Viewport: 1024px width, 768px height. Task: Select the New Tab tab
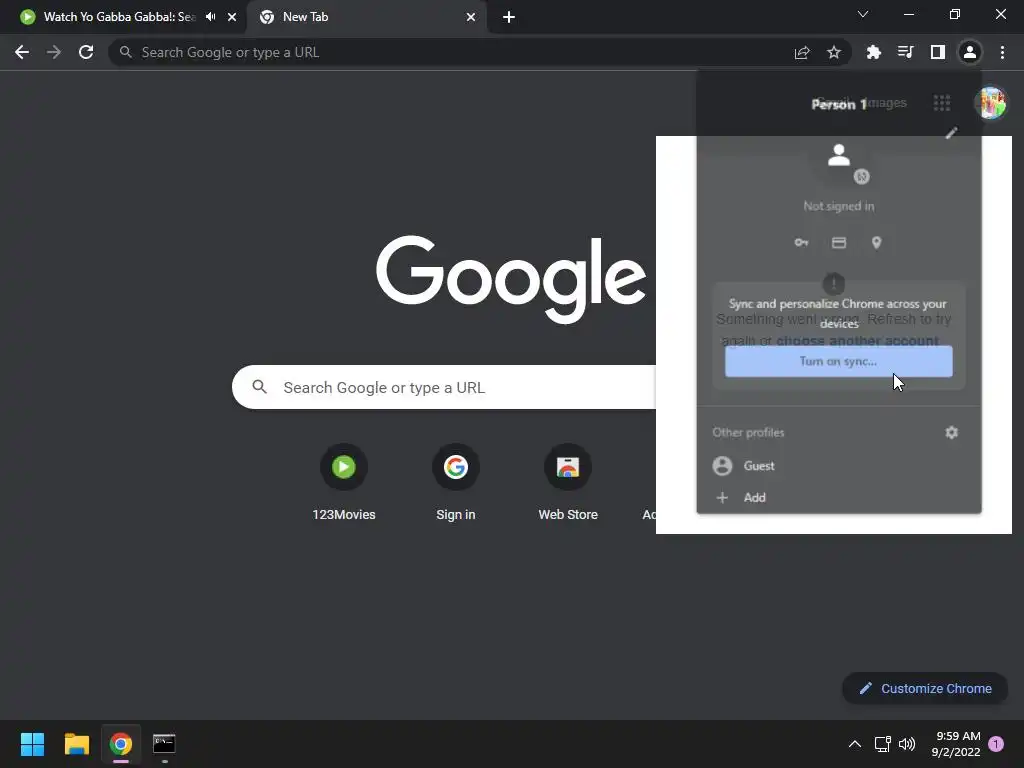[366, 17]
